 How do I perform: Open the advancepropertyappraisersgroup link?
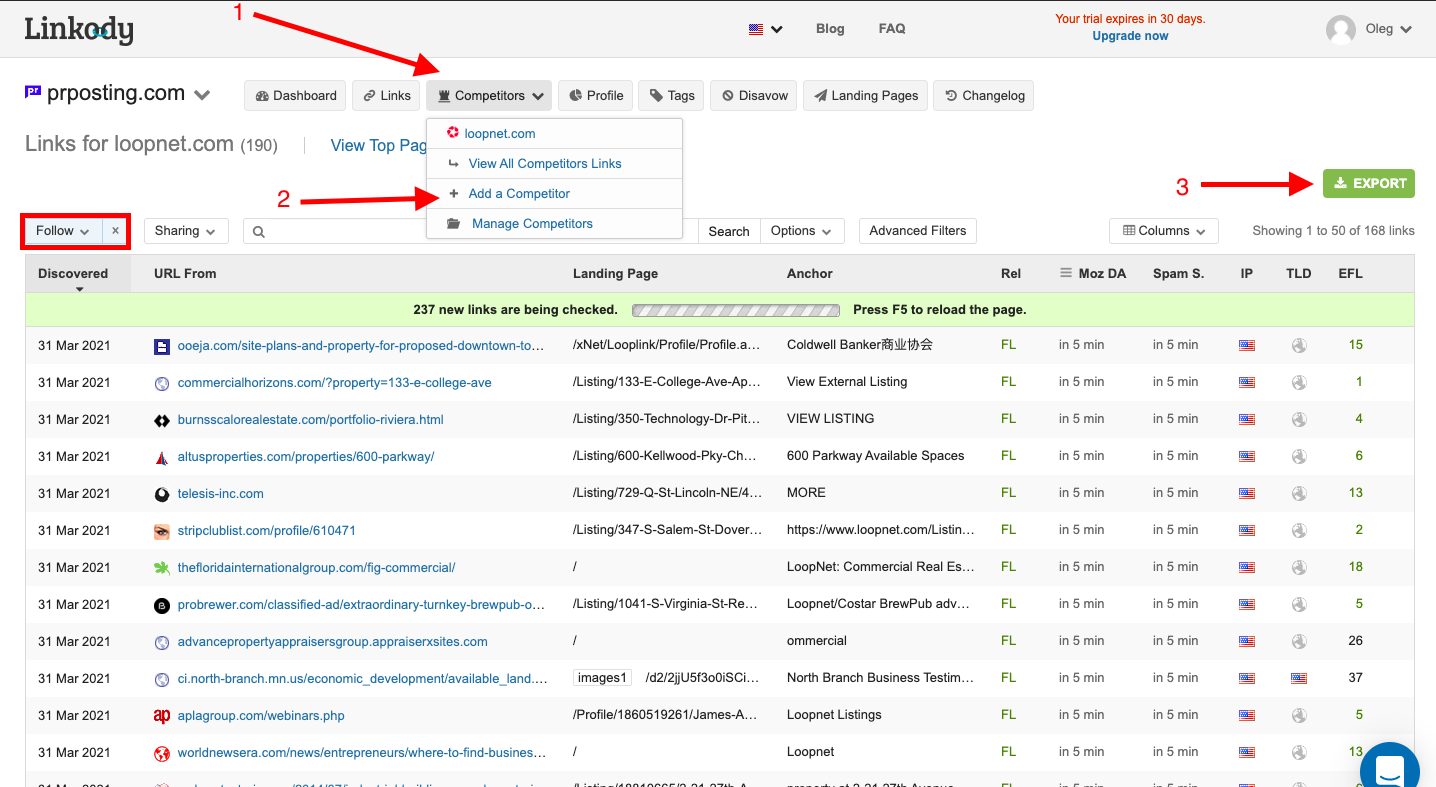(x=332, y=642)
